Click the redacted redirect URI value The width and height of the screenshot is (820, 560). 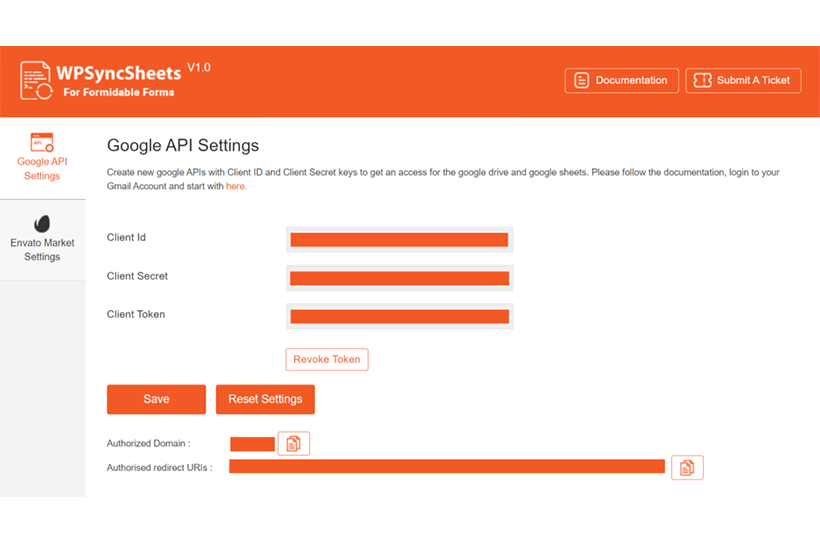pos(447,466)
